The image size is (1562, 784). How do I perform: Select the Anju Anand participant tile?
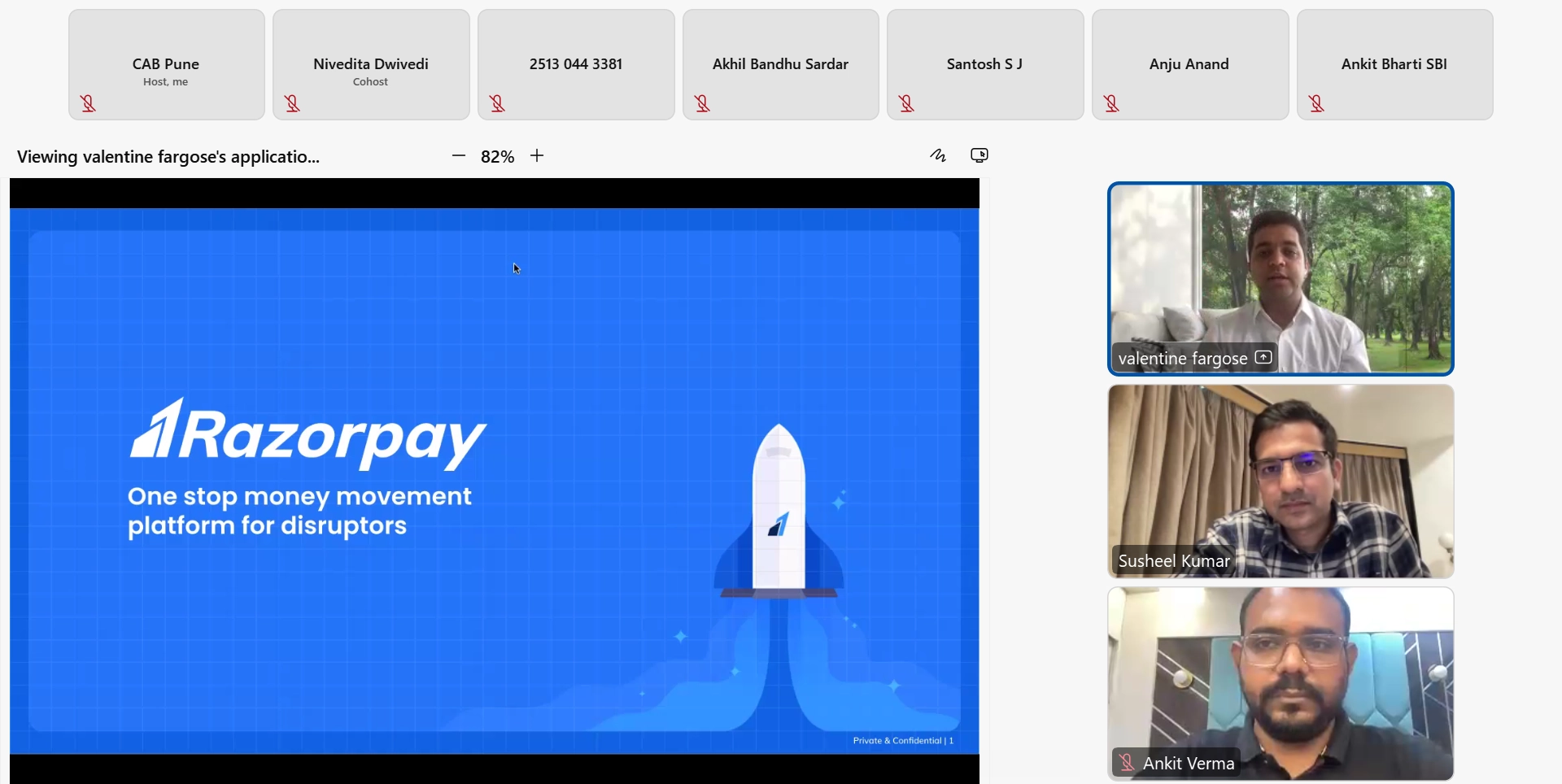click(1190, 65)
